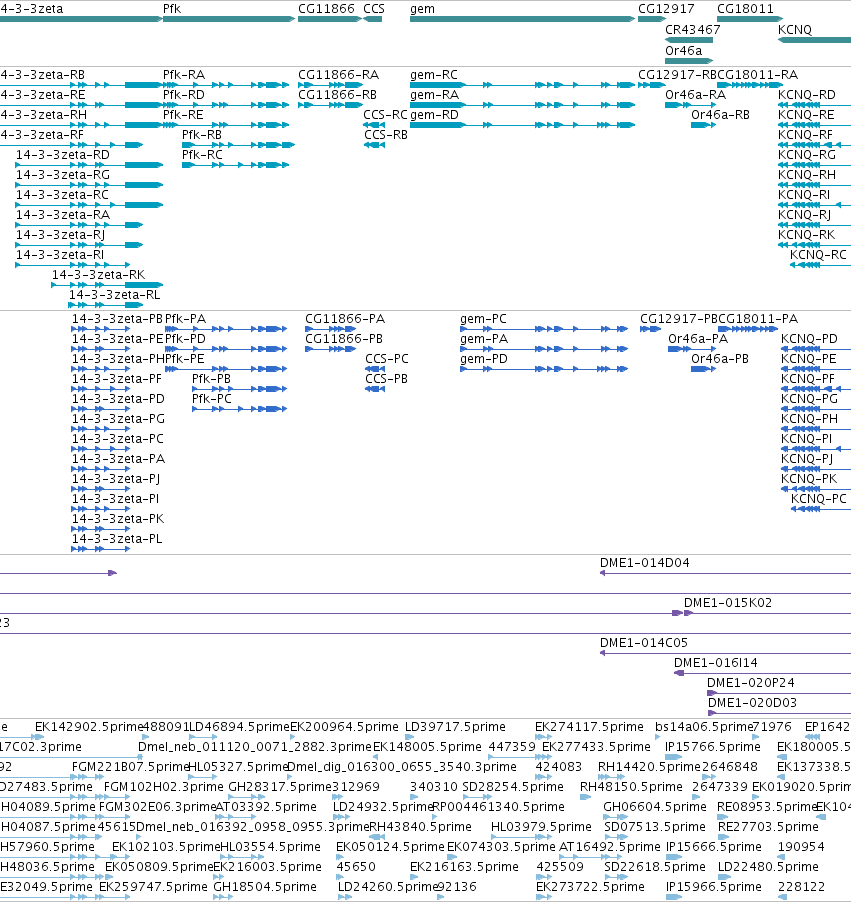Select transcript 14-3-3zeta-RD
The width and height of the screenshot is (851, 902).
(63, 155)
